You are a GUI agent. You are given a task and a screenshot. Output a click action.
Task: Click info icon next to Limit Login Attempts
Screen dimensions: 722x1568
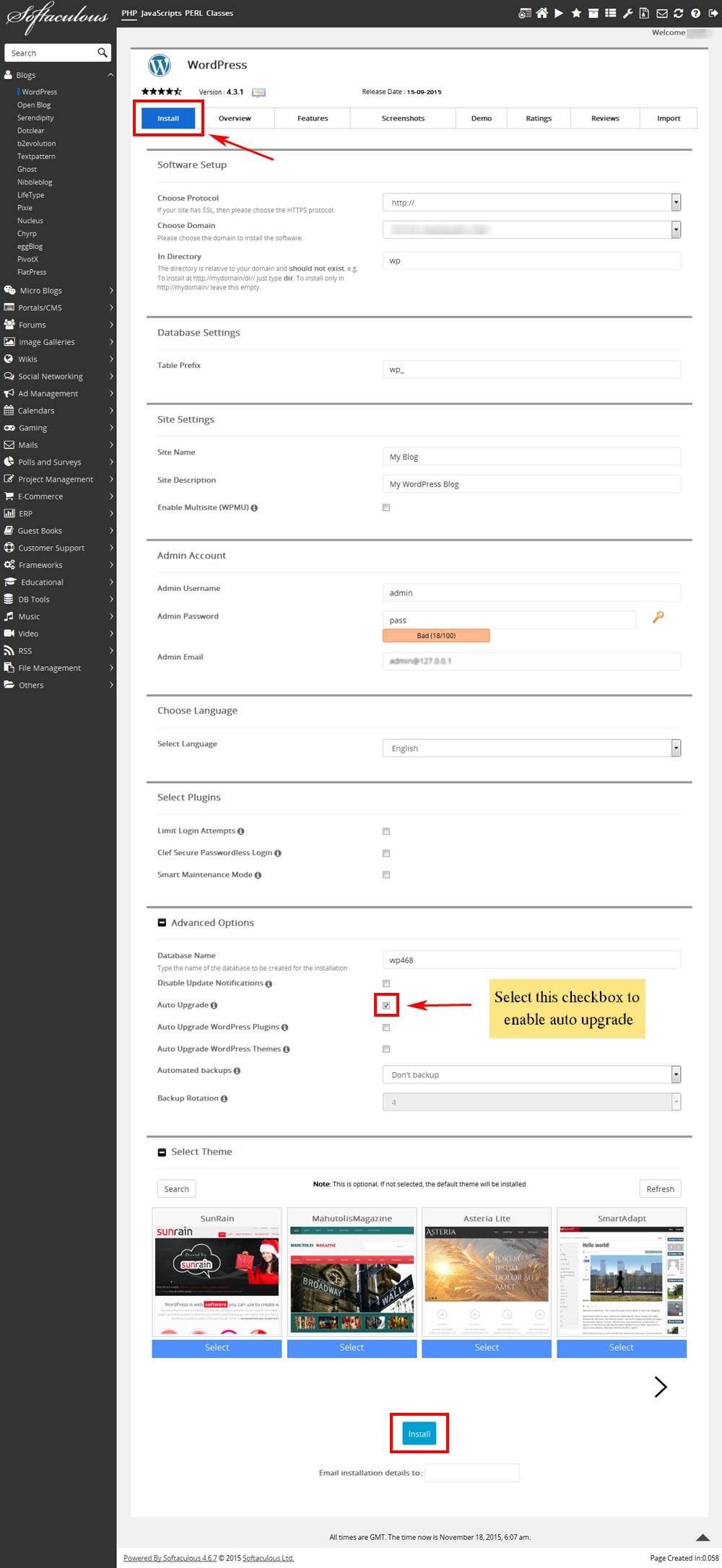[240, 831]
